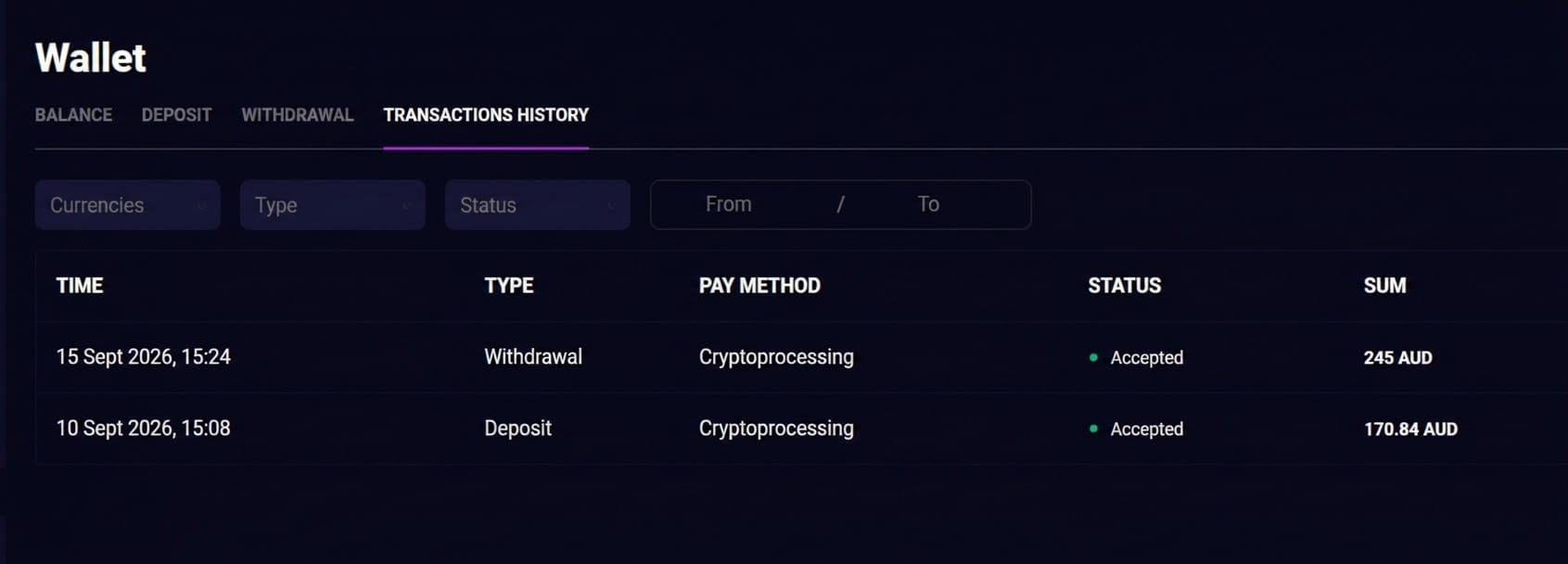Image resolution: width=1568 pixels, height=564 pixels.
Task: Click the Withdrawal type cell
Action: pyautogui.click(x=533, y=357)
